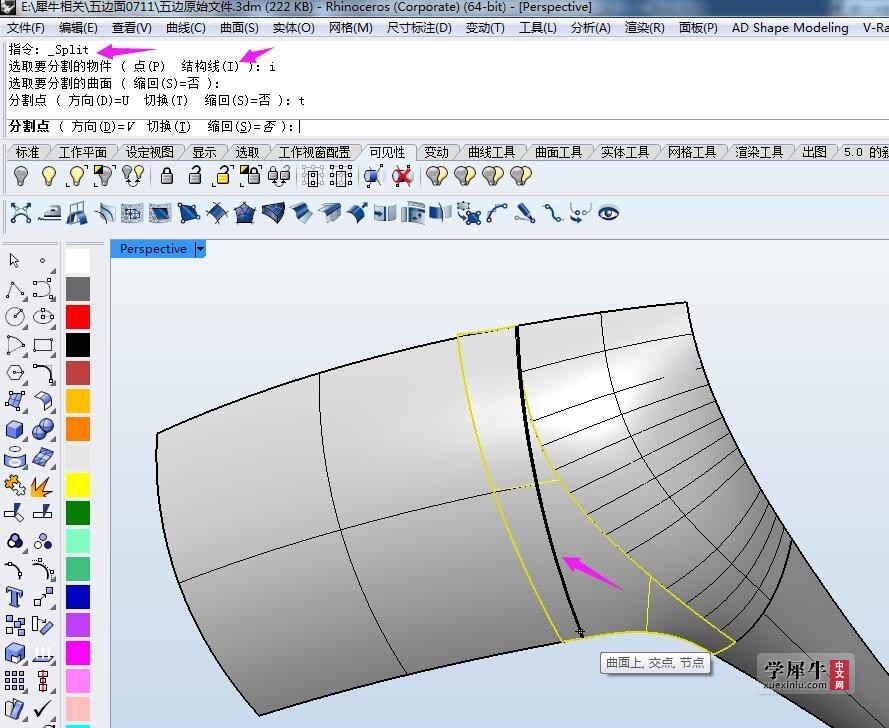The height and width of the screenshot is (728, 889).
Task: Switch to the 标准 toolbar tab
Action: pyautogui.click(x=27, y=152)
